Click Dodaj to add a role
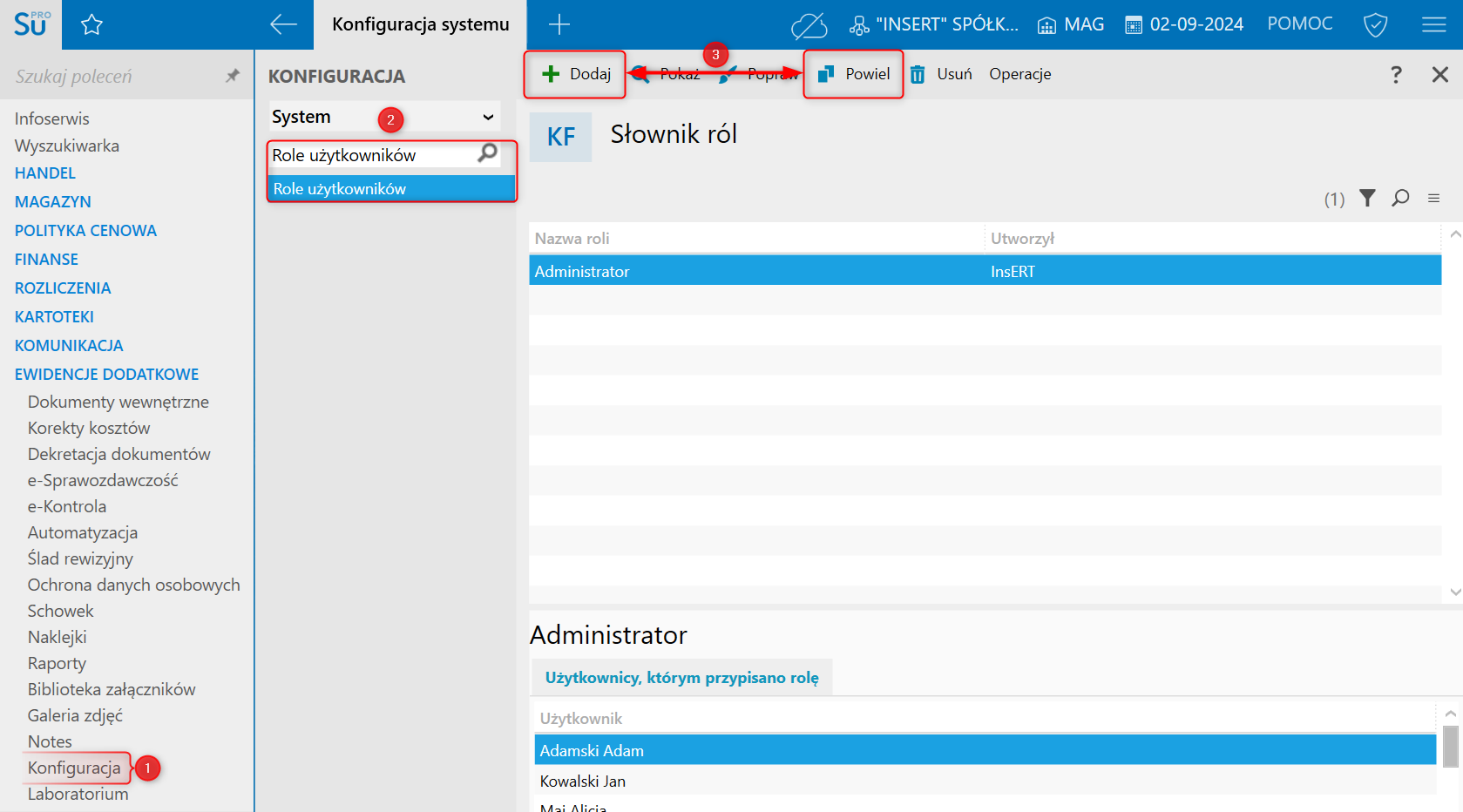This screenshot has height=812, width=1463. 575,74
